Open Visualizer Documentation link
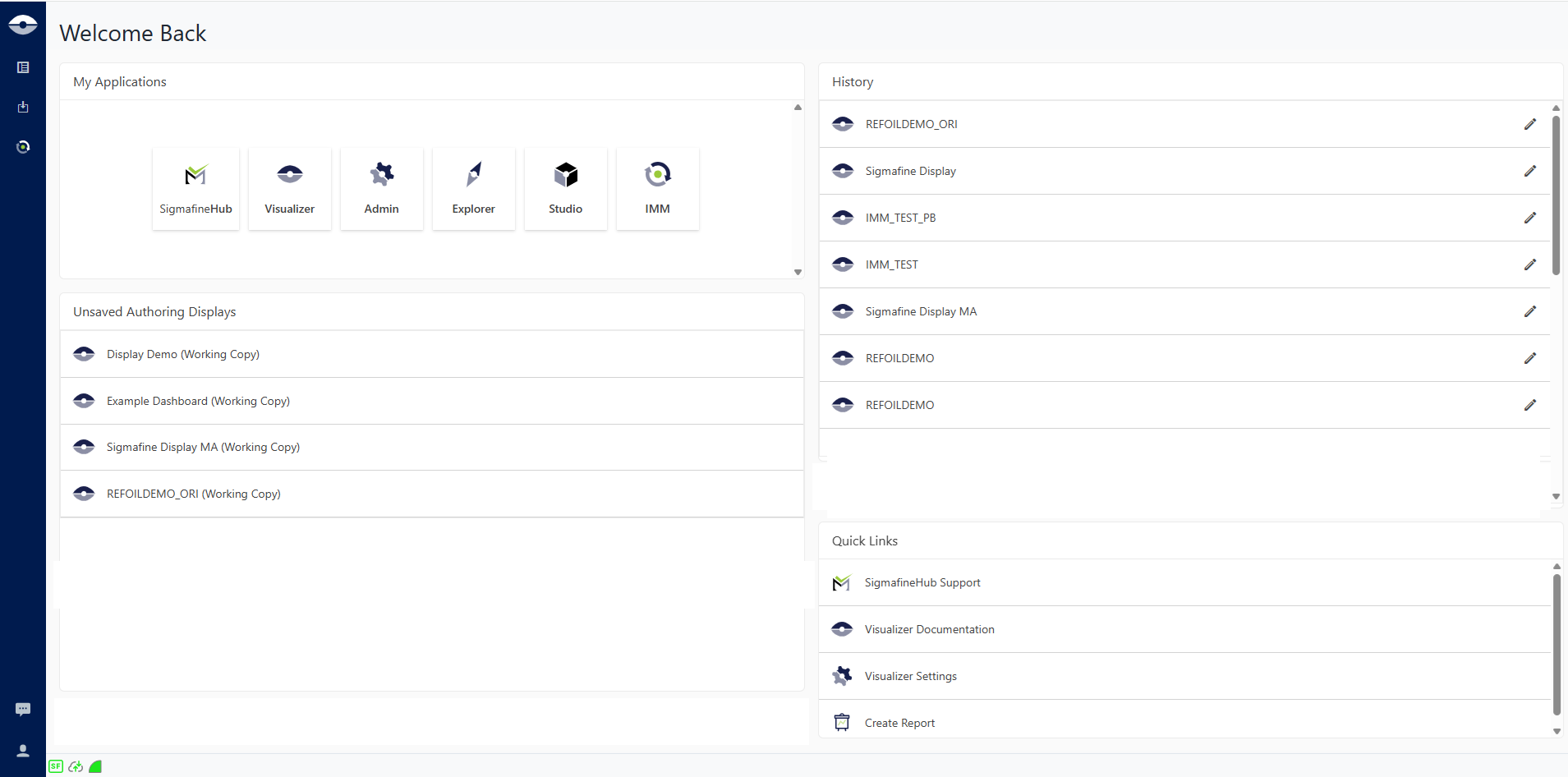1568x777 pixels. [929, 629]
